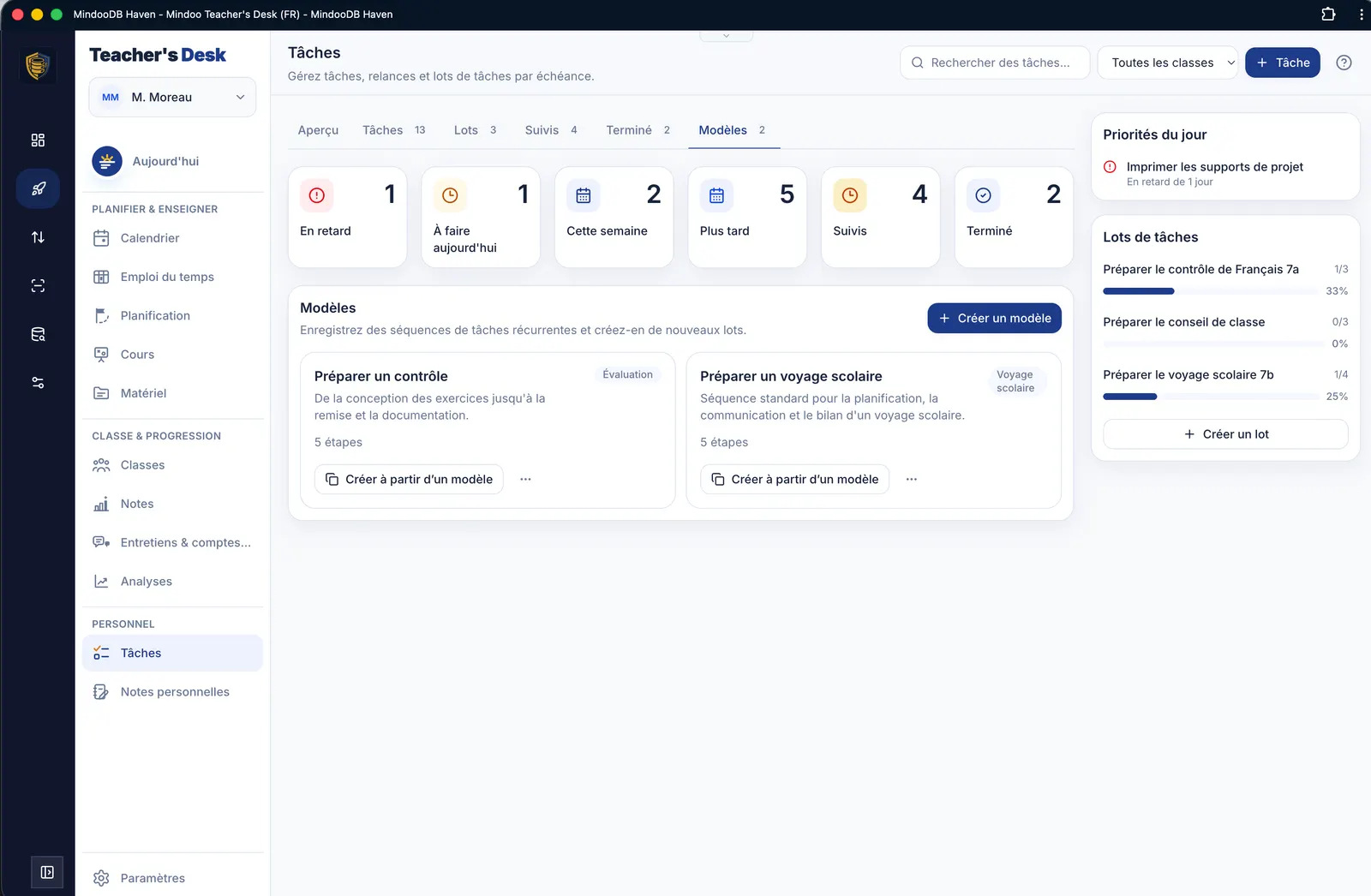The width and height of the screenshot is (1371, 896).
Task: Click the up-down arrows sync icon
Action: (x=38, y=237)
